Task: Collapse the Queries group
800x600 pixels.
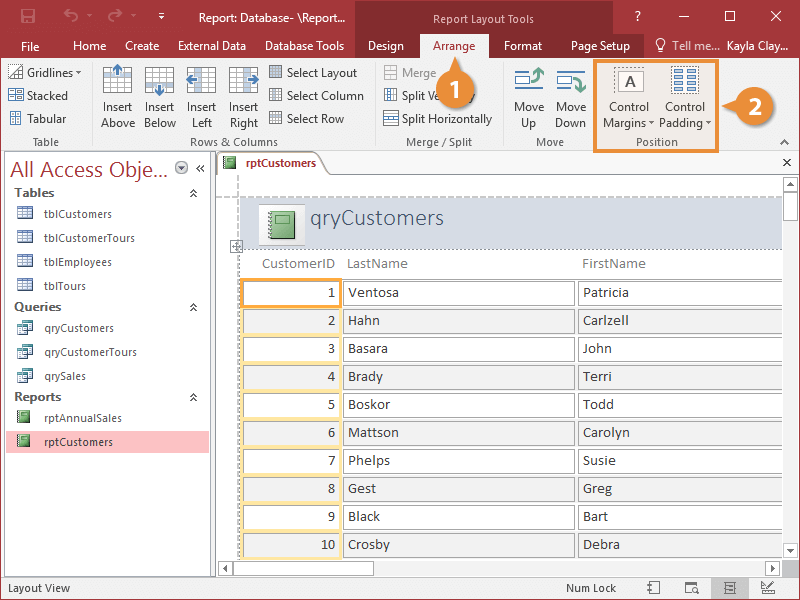Action: (x=193, y=307)
